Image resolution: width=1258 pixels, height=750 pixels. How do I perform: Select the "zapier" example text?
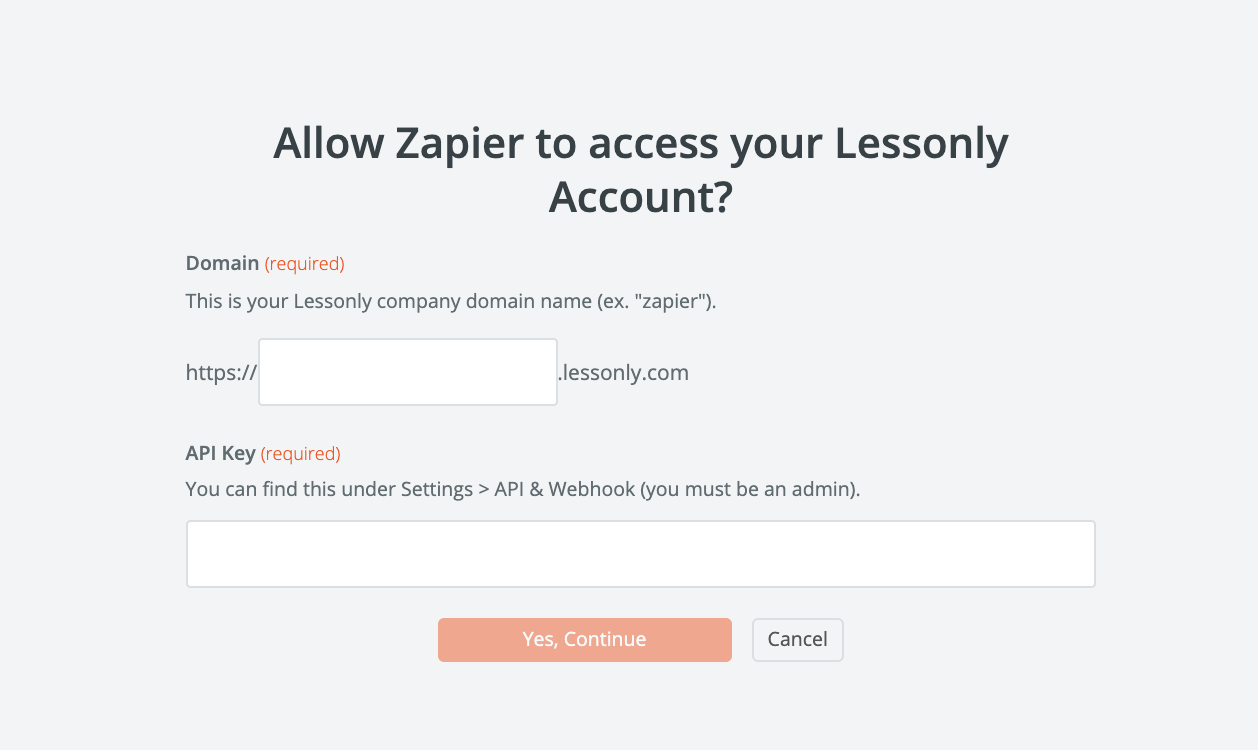(675, 301)
